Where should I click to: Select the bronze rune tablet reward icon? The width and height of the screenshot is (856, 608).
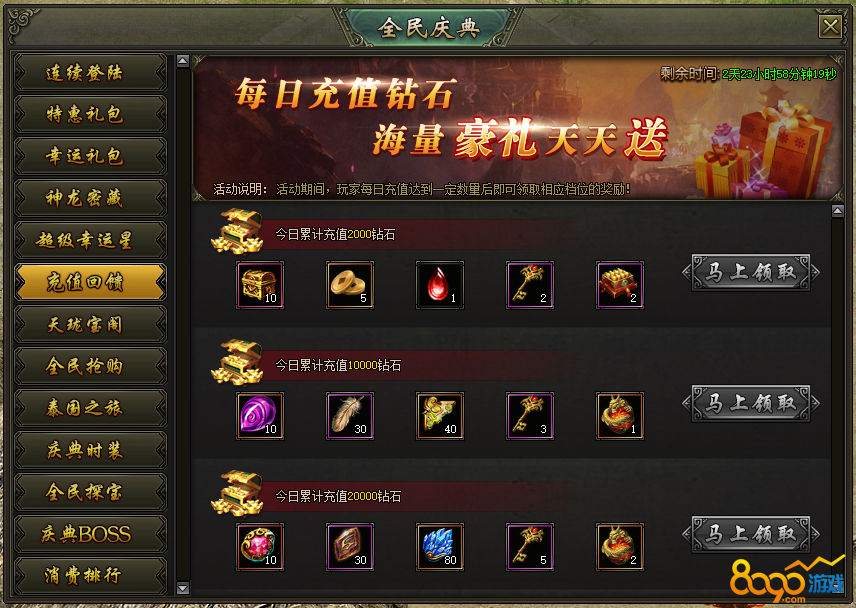[350, 547]
